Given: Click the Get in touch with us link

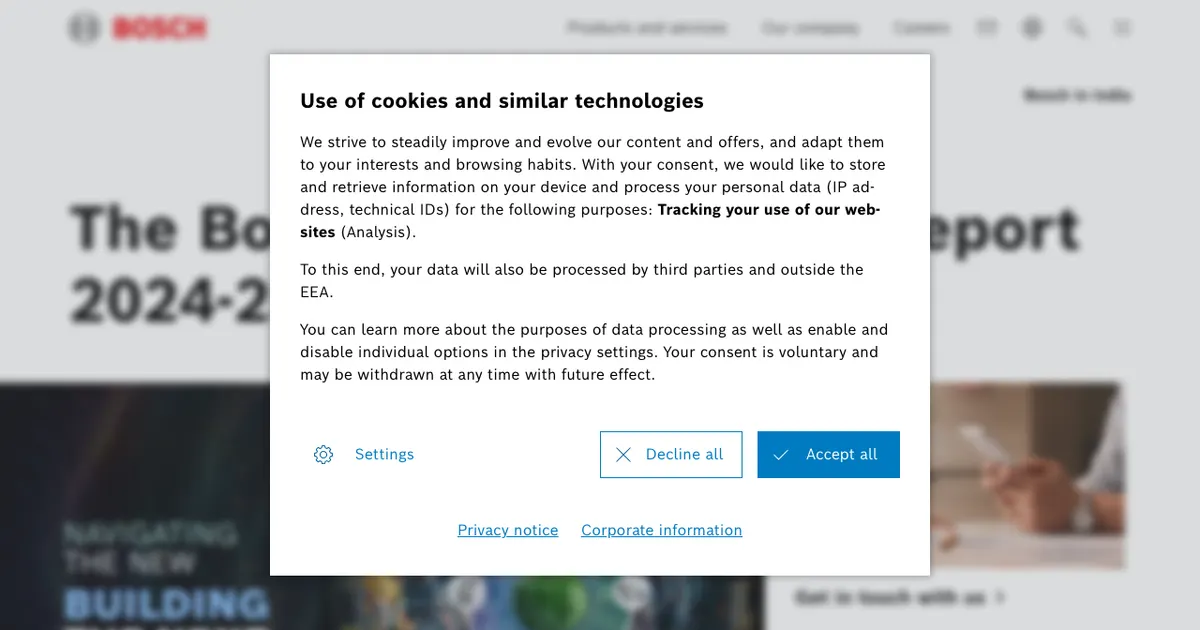Looking at the screenshot, I should 900,598.
